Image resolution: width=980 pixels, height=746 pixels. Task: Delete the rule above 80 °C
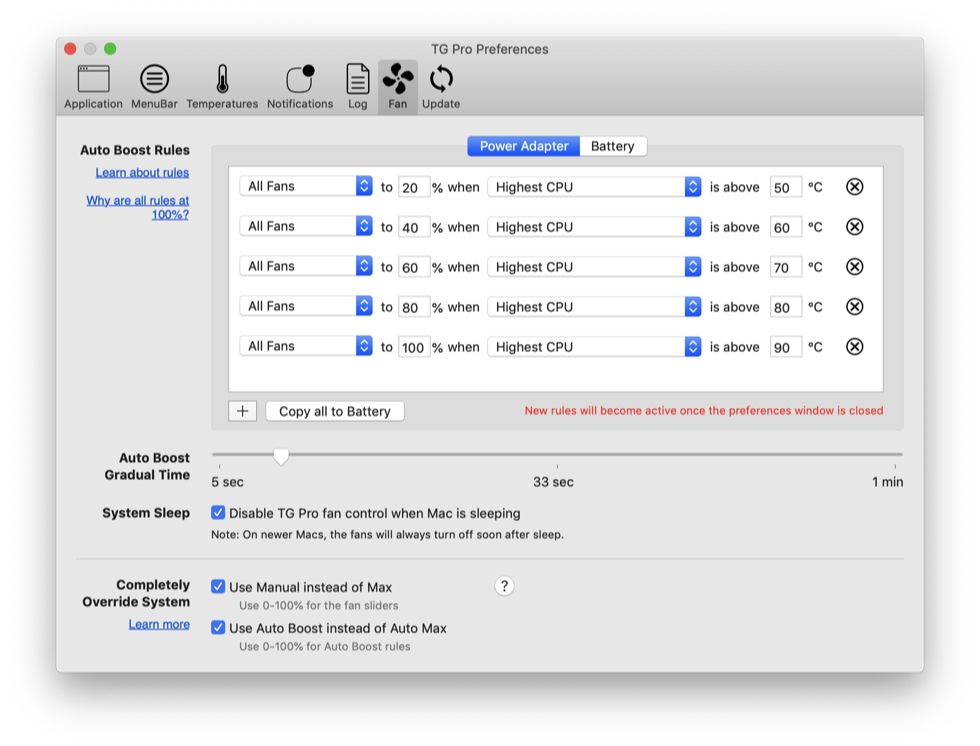point(854,307)
